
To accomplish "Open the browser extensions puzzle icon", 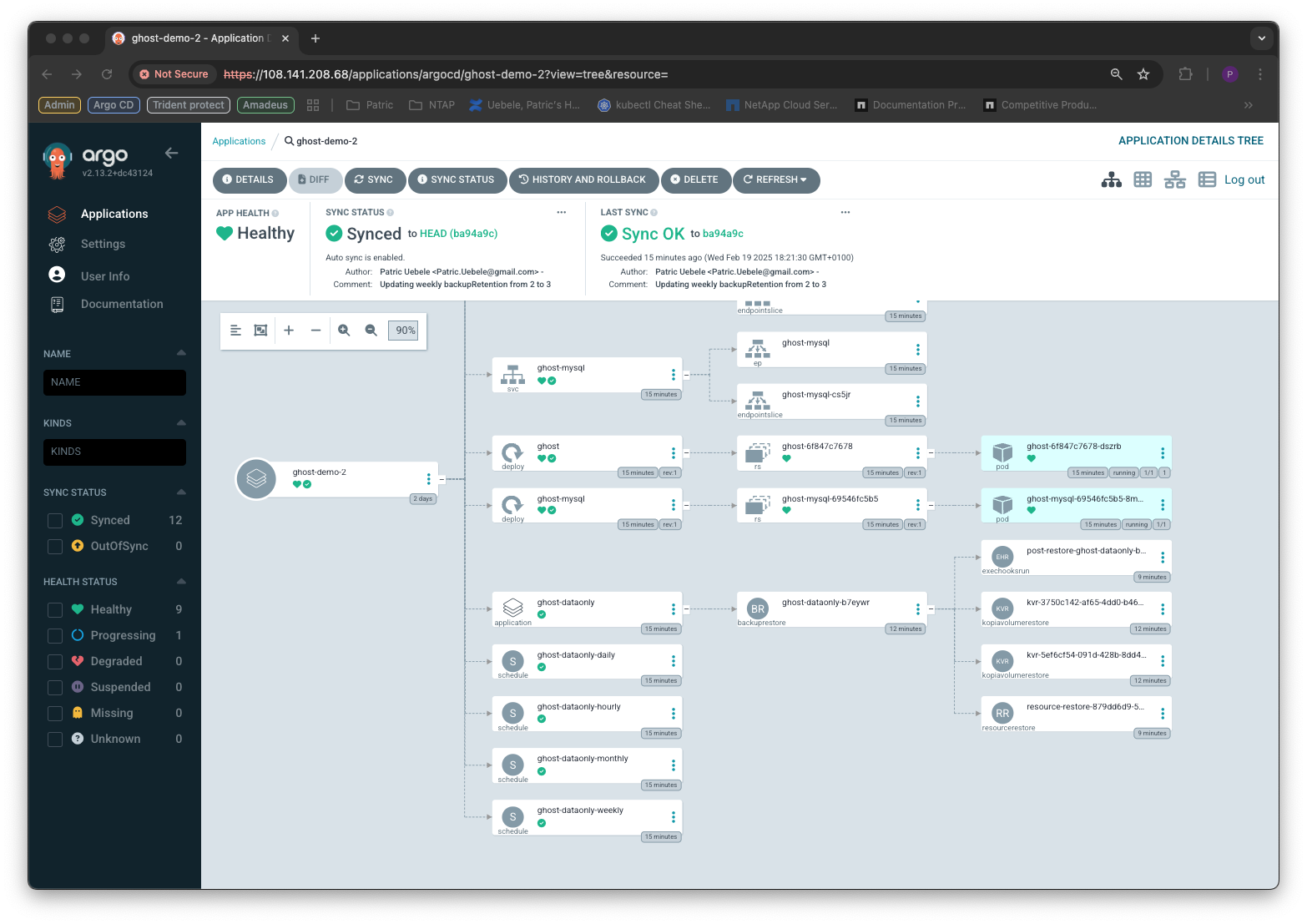I will 1185,74.
